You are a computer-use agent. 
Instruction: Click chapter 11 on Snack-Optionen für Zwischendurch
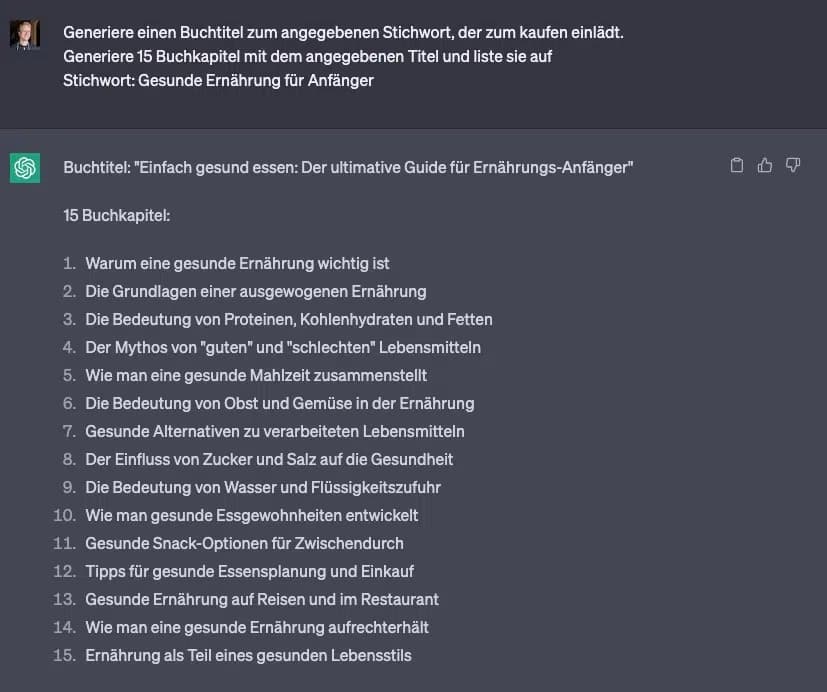click(x=244, y=543)
